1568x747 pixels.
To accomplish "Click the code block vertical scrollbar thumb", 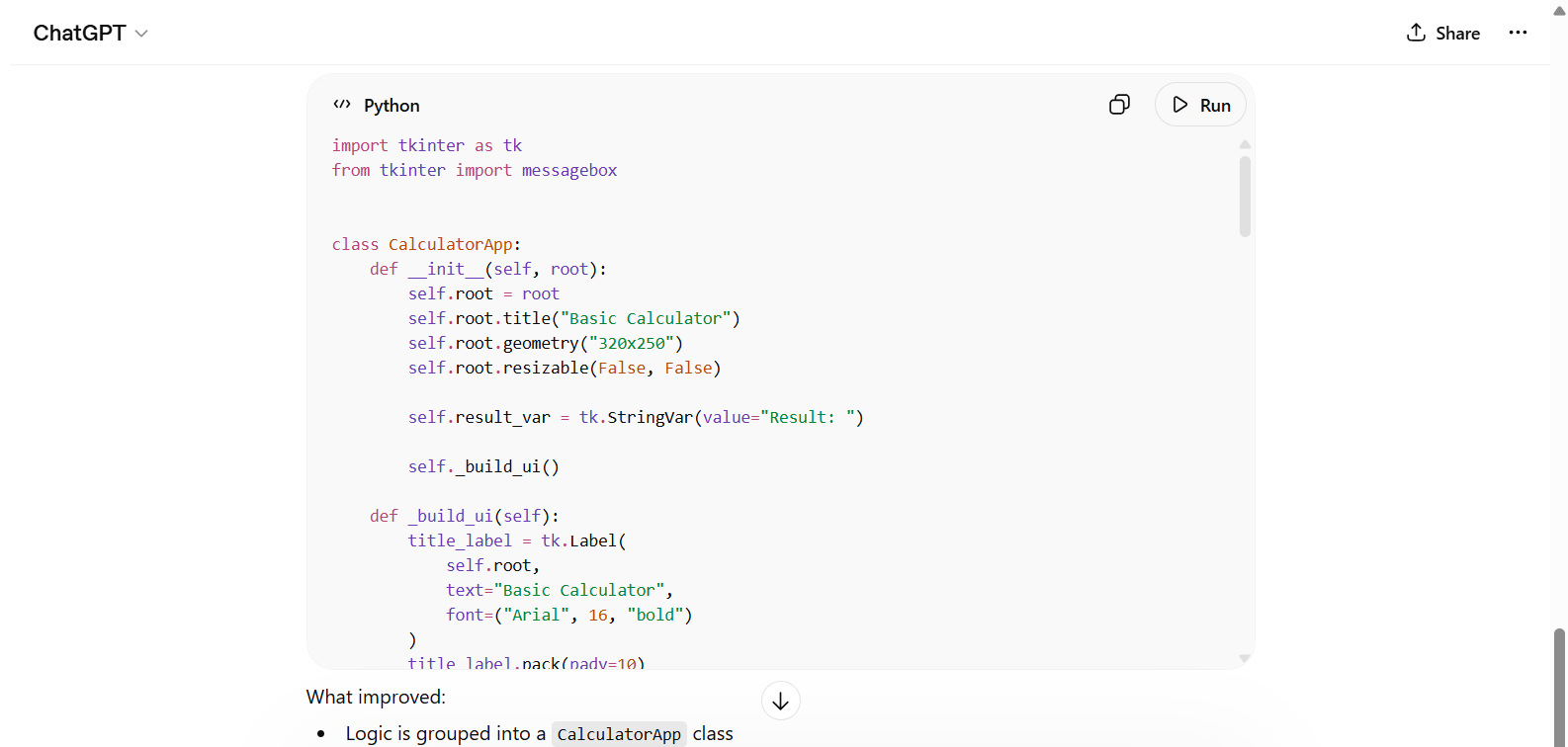I will [1245, 196].
